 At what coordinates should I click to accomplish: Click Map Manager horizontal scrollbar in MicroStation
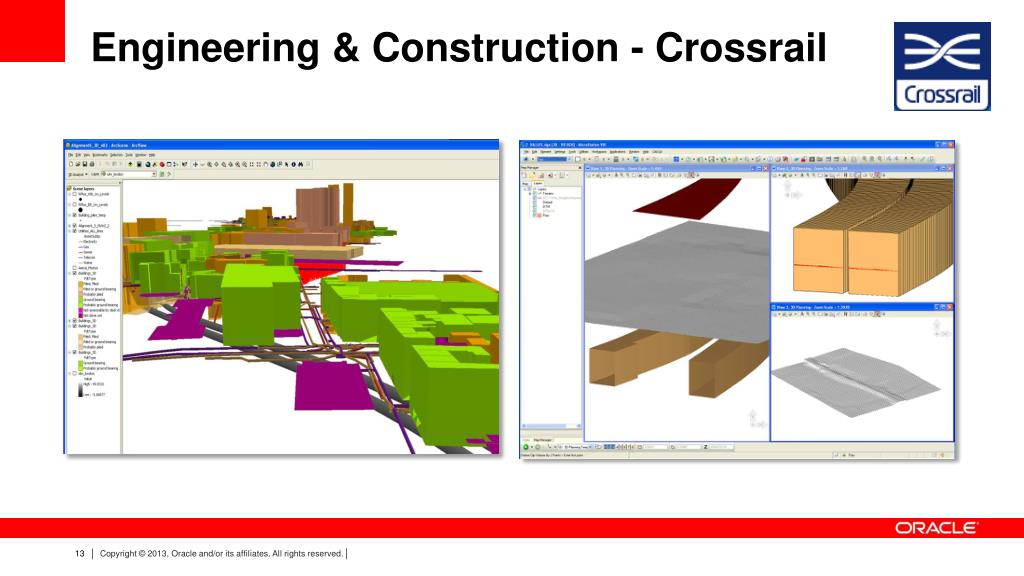click(x=551, y=426)
